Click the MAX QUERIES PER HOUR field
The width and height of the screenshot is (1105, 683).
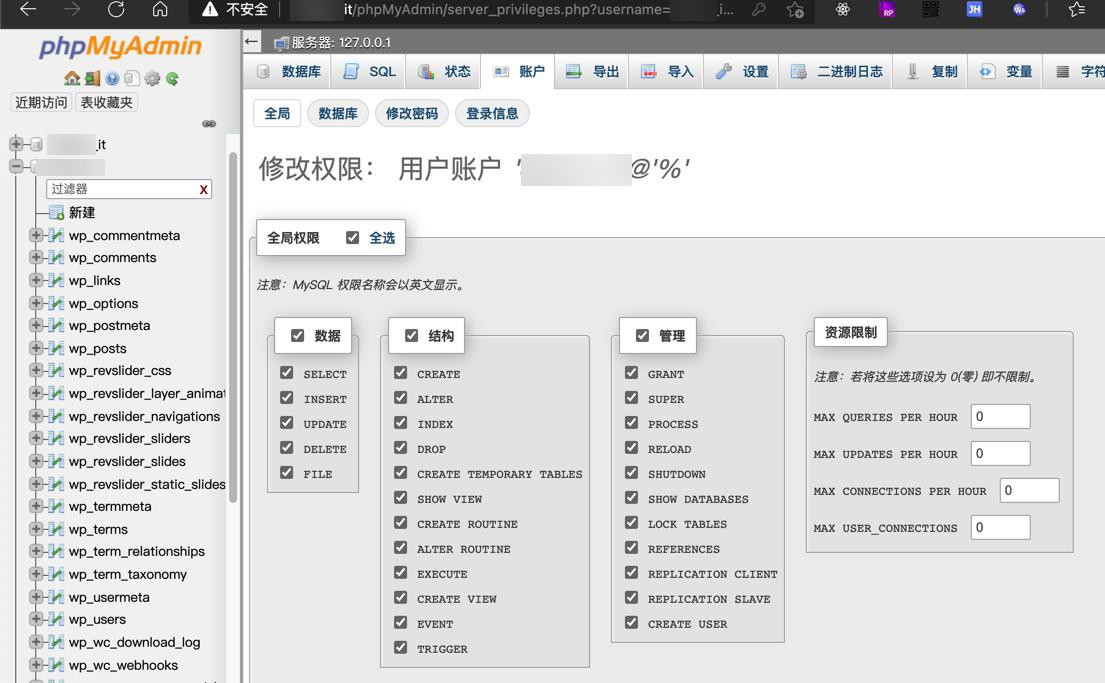1001,417
